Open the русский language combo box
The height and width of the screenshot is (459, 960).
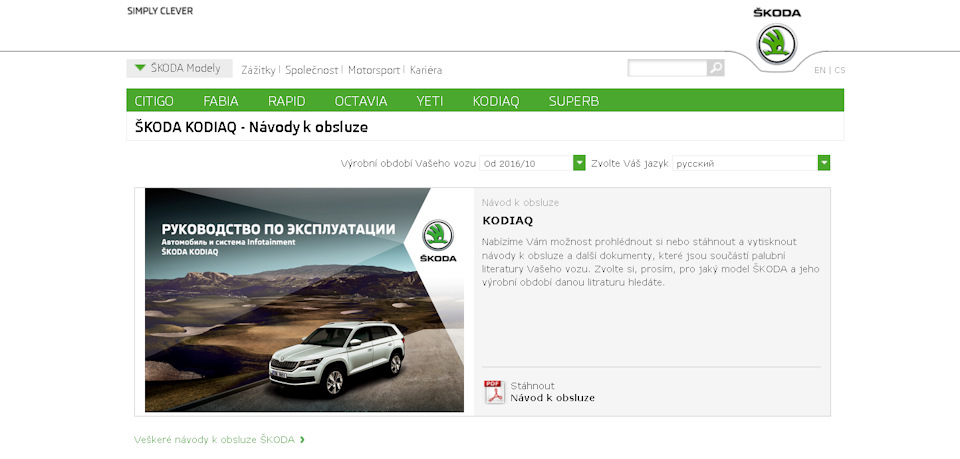pyautogui.click(x=751, y=163)
